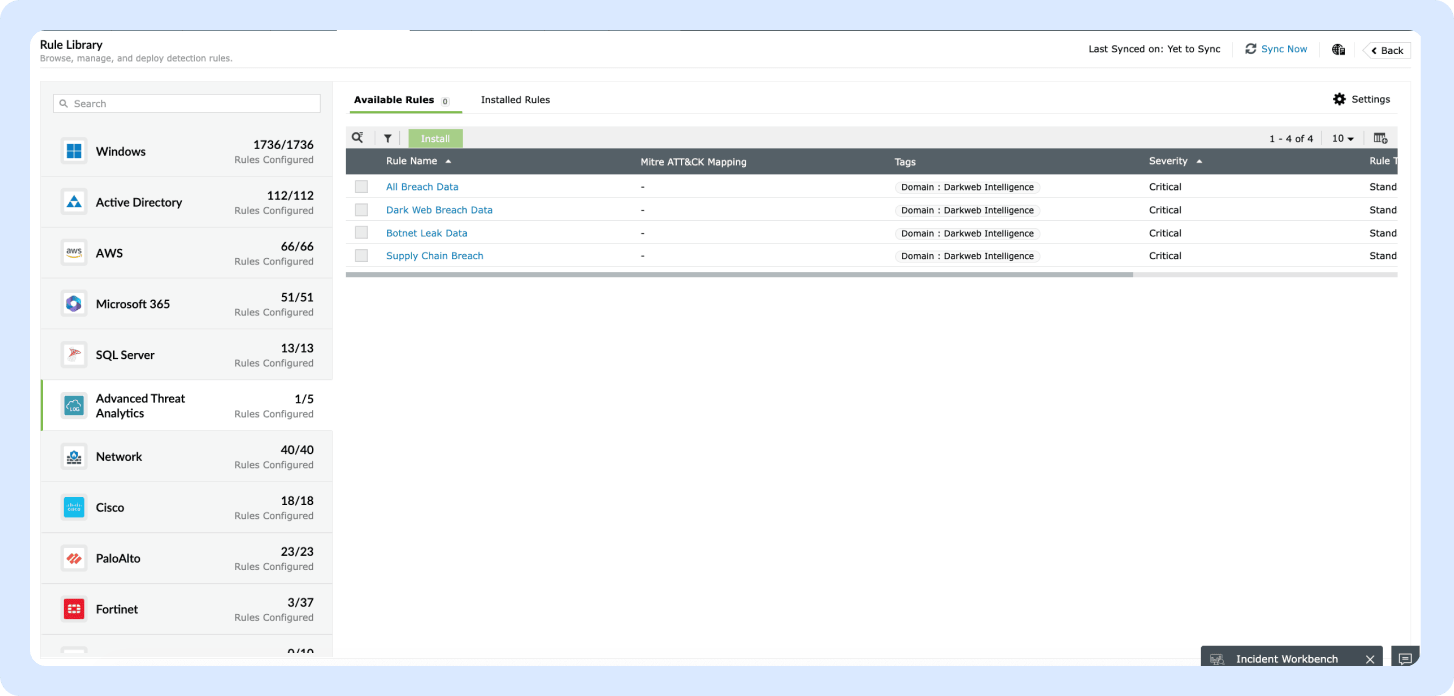Open the rule filter funnel icon

[388, 139]
